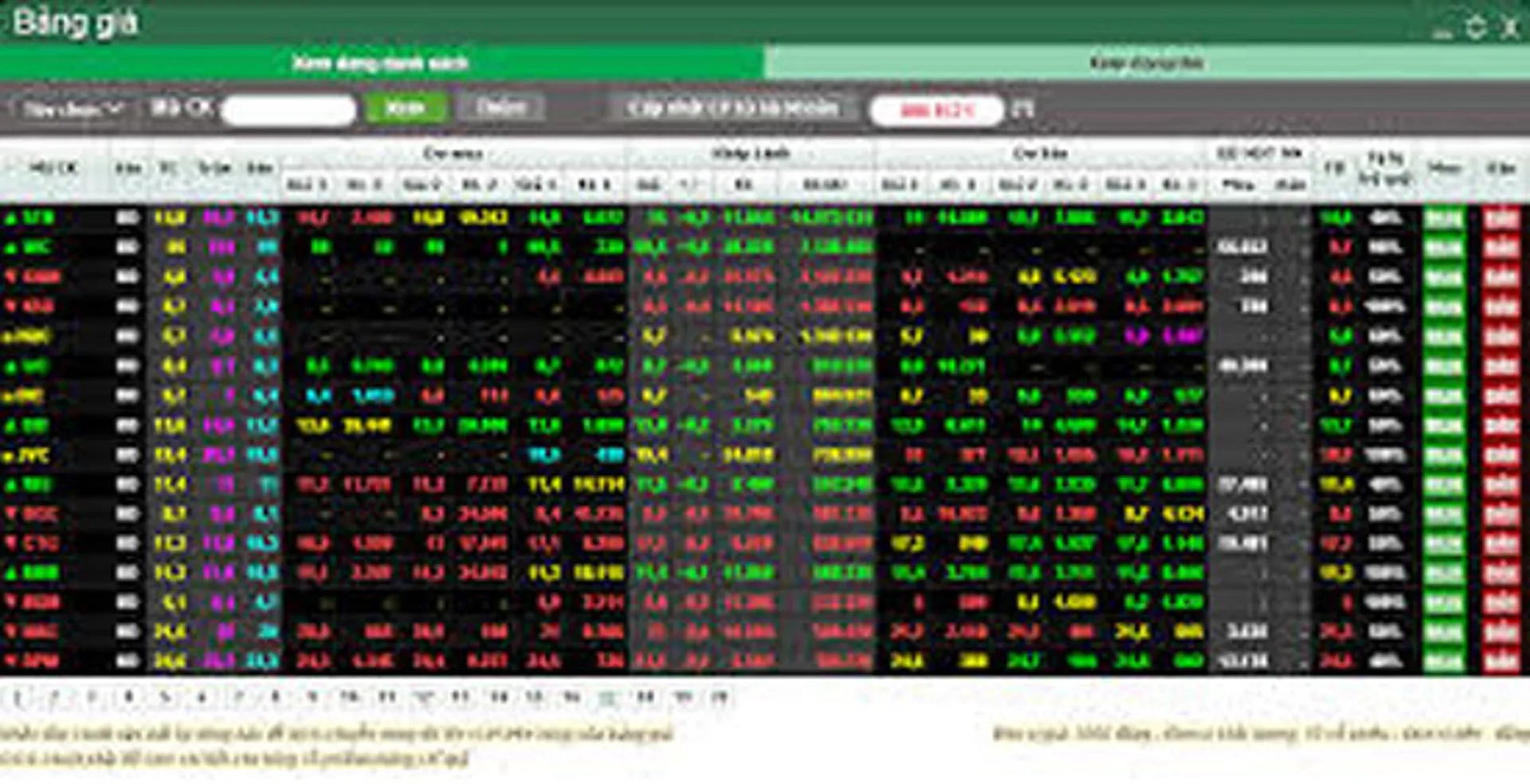This screenshot has width=1530, height=784.
Task: Go to page 14 in pagination
Action: (498, 698)
